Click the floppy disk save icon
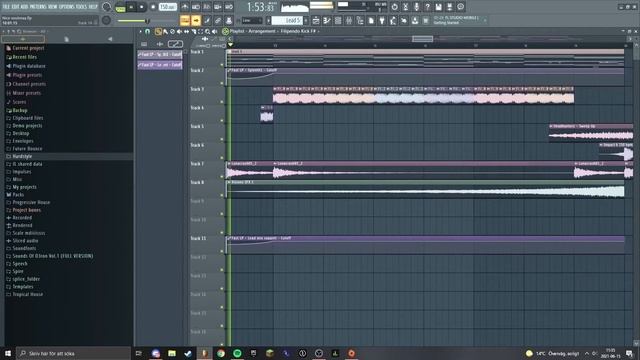 [438, 7]
